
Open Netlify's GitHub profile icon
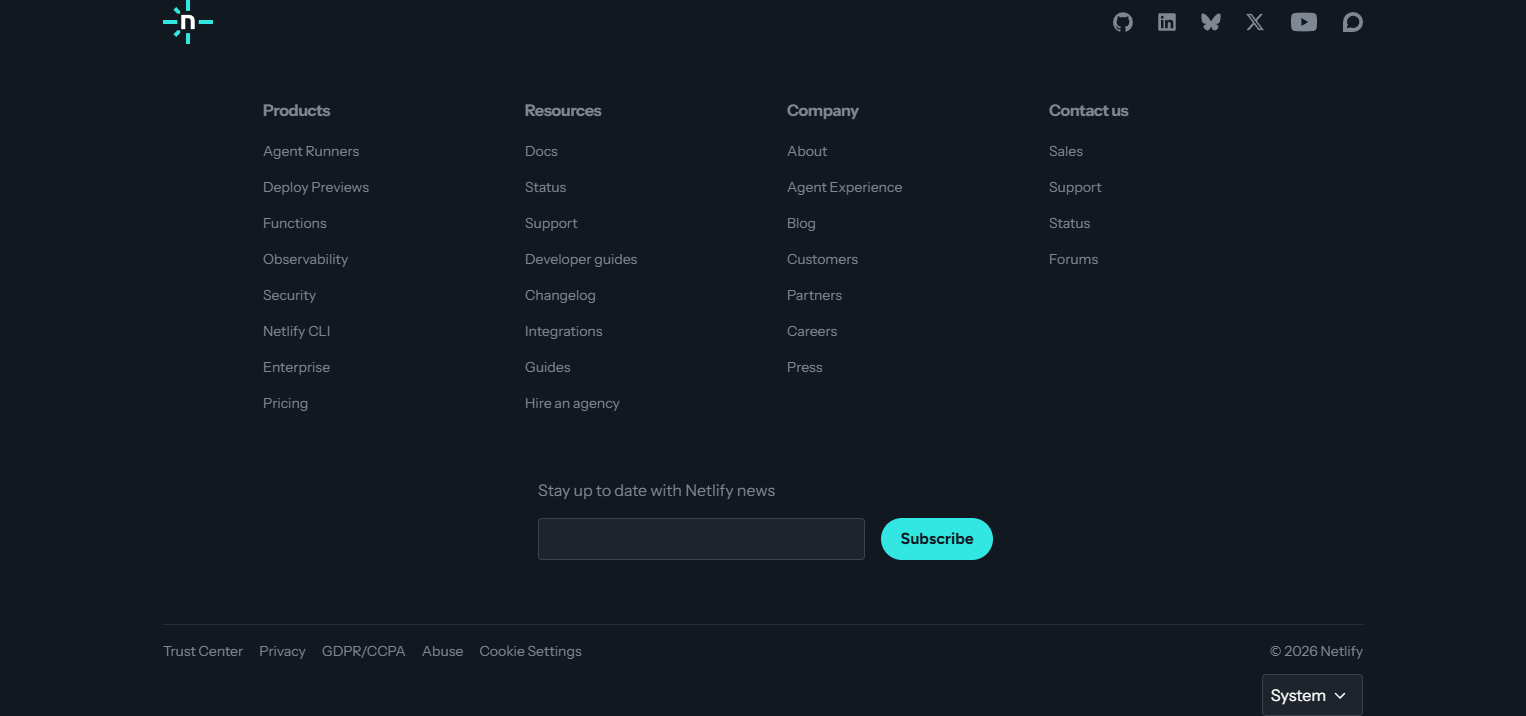(x=1123, y=22)
